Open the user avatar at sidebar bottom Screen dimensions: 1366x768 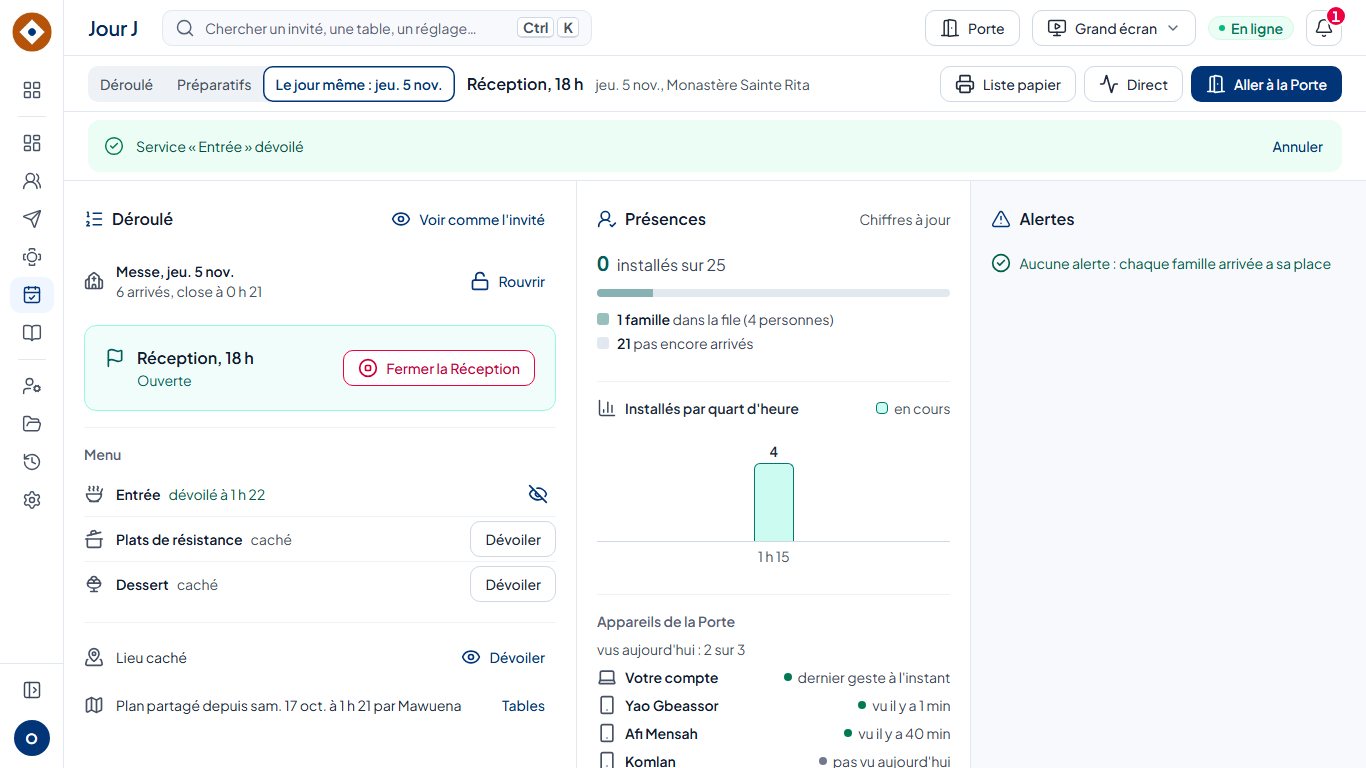(x=32, y=739)
